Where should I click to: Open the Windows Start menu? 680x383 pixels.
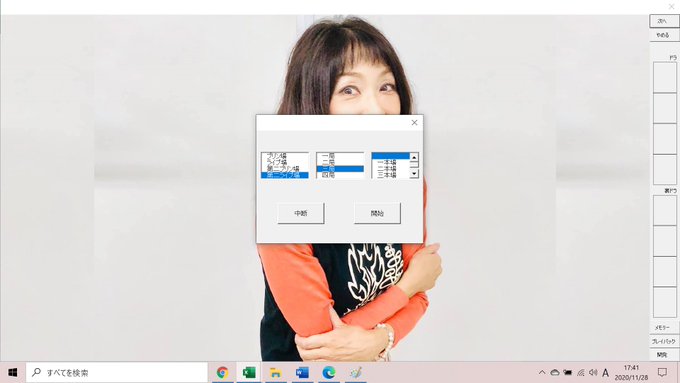pos(13,373)
